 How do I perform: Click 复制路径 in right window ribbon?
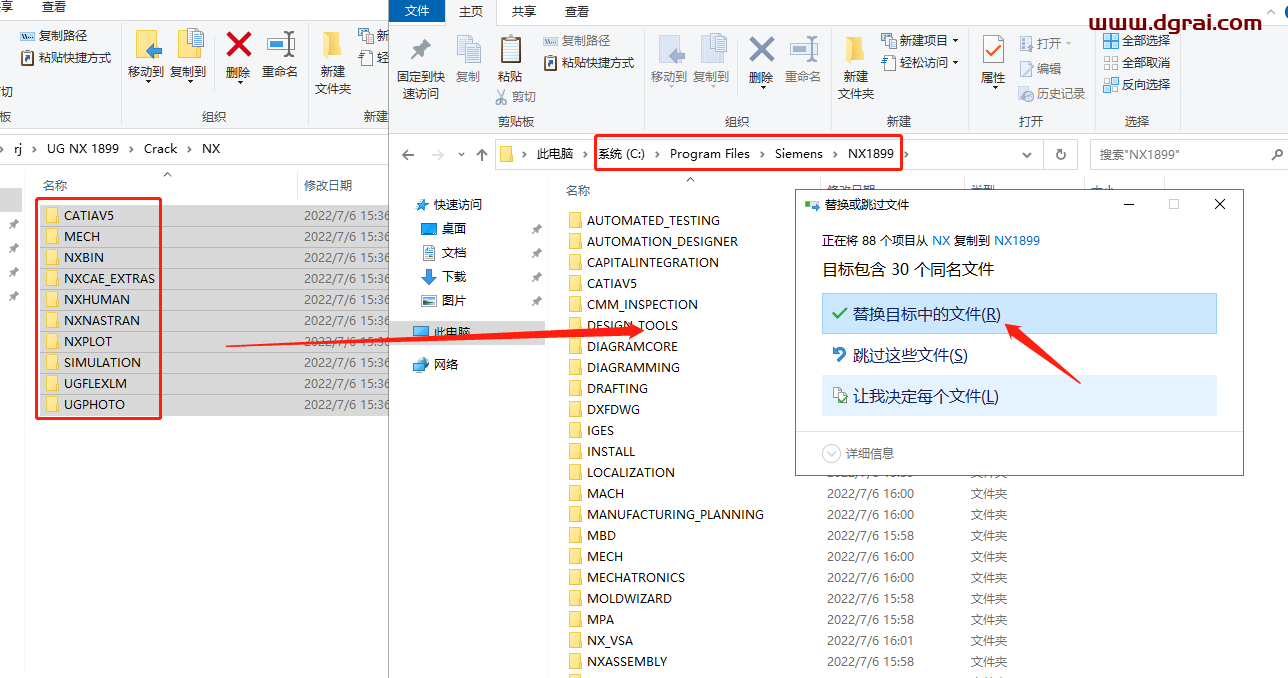pyautogui.click(x=576, y=41)
